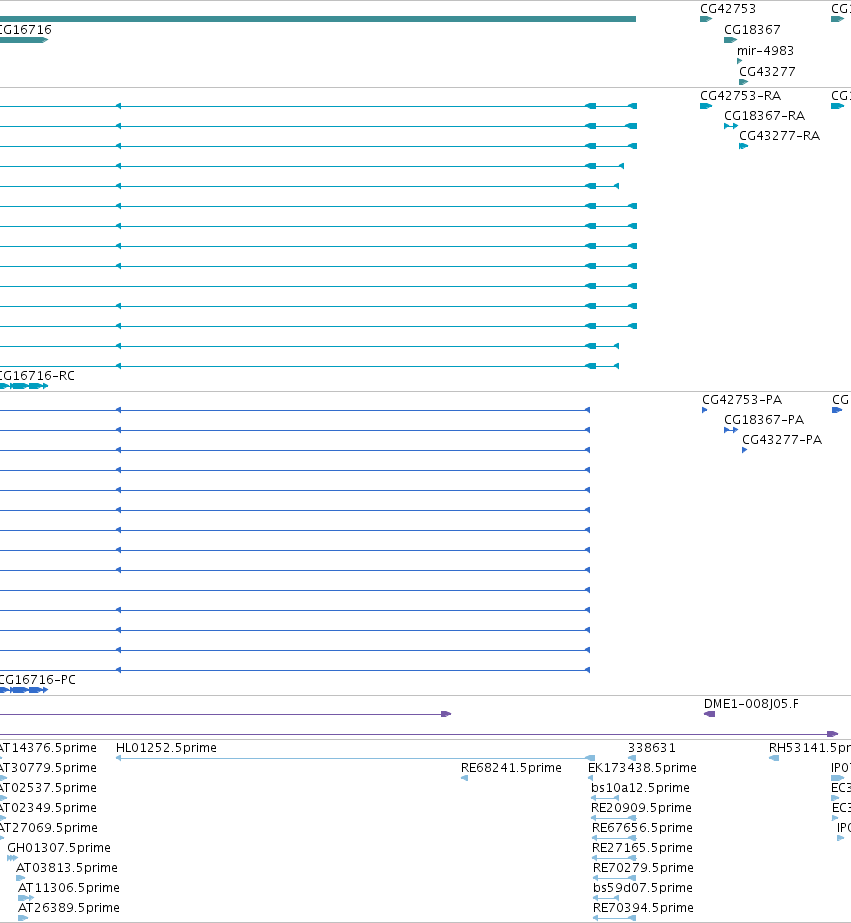This screenshot has height=923, width=851.
Task: Click the AT30779.5prime EST label
Action: coord(48,768)
